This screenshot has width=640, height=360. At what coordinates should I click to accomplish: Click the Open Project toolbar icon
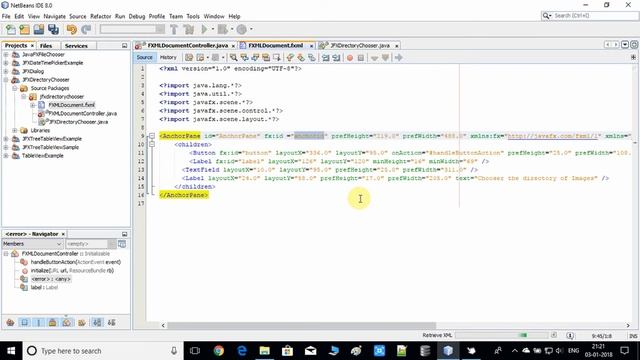click(x=39, y=29)
